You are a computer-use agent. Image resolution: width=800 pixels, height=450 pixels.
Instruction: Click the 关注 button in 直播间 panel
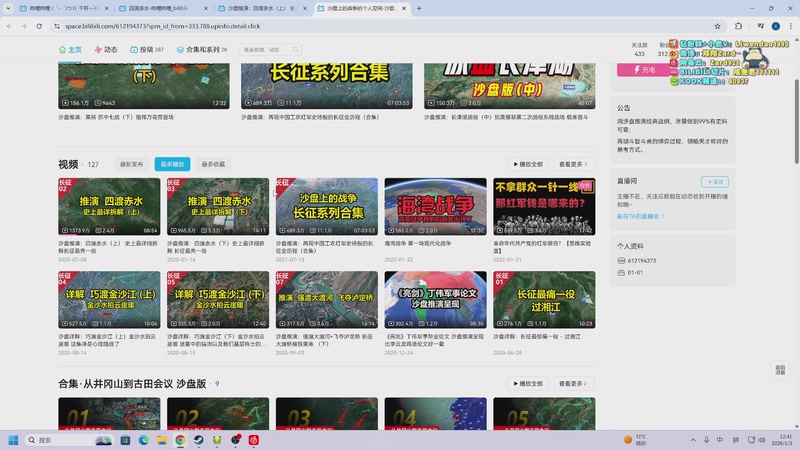coord(715,182)
